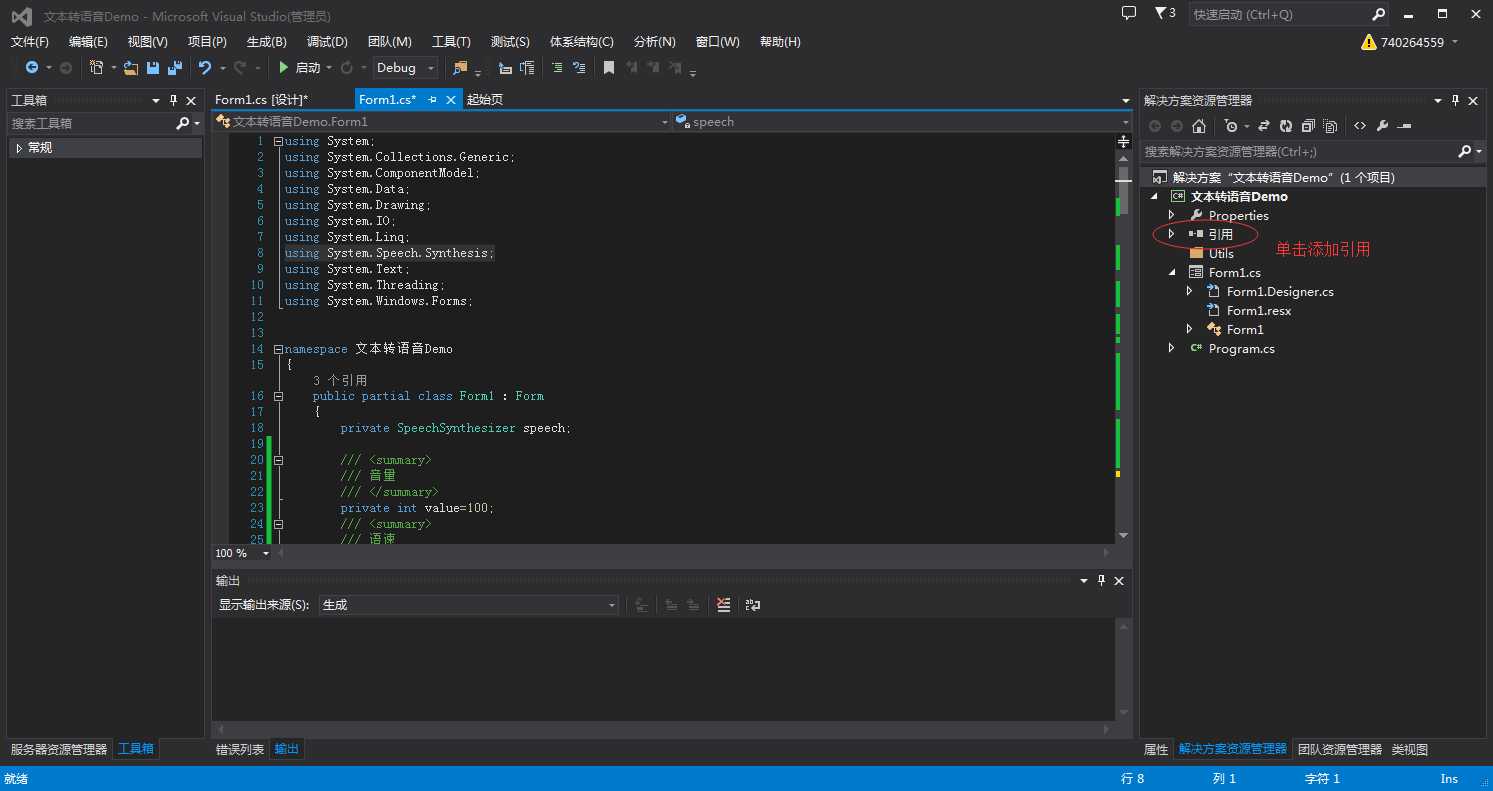The width and height of the screenshot is (1493, 791).
Task: Collapse the using directives block at line 1
Action: click(x=278, y=141)
